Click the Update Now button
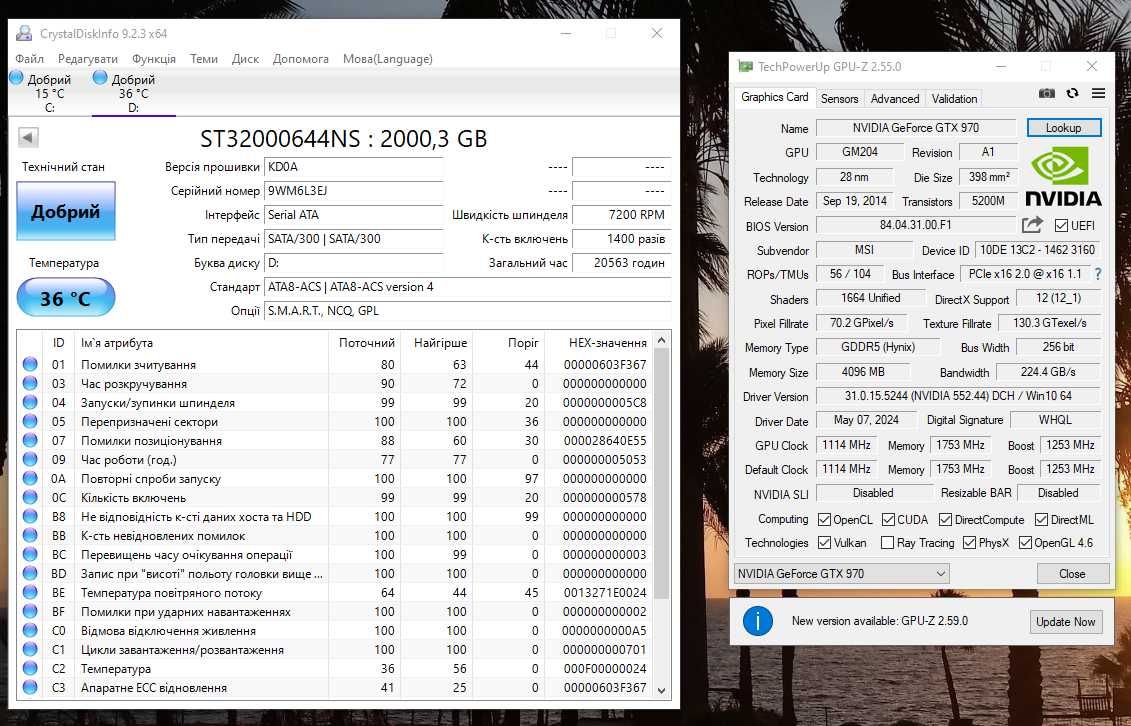The height and width of the screenshot is (726, 1131). (x=1065, y=621)
